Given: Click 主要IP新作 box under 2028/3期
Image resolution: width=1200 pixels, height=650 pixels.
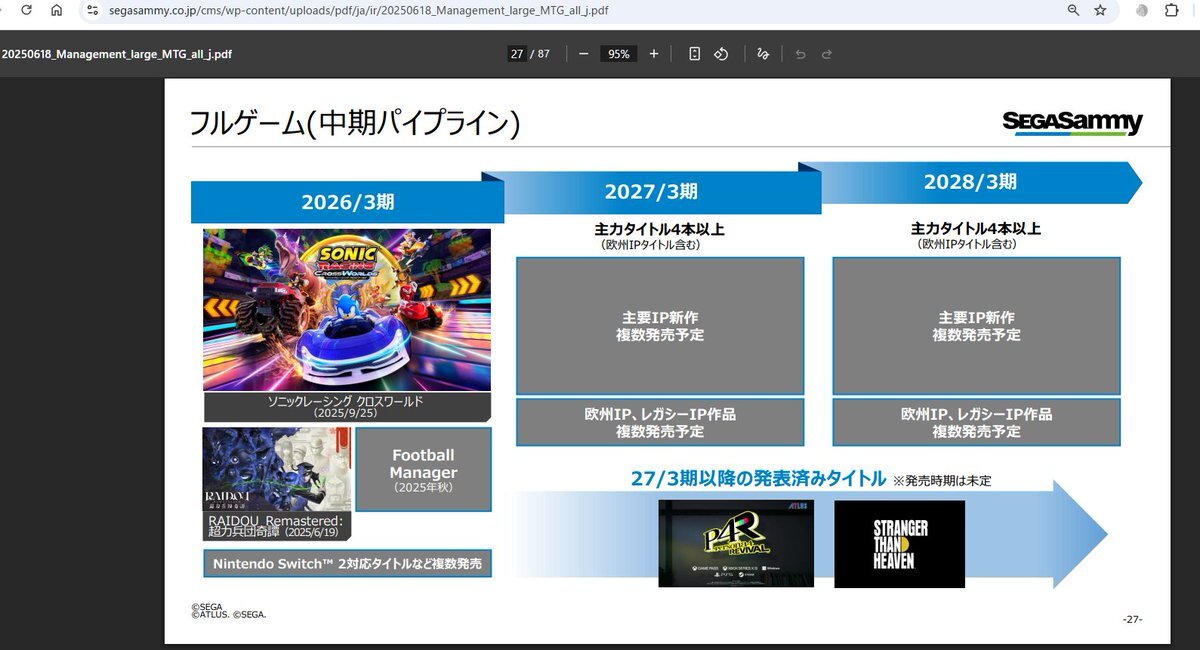Looking at the screenshot, I should [976, 326].
